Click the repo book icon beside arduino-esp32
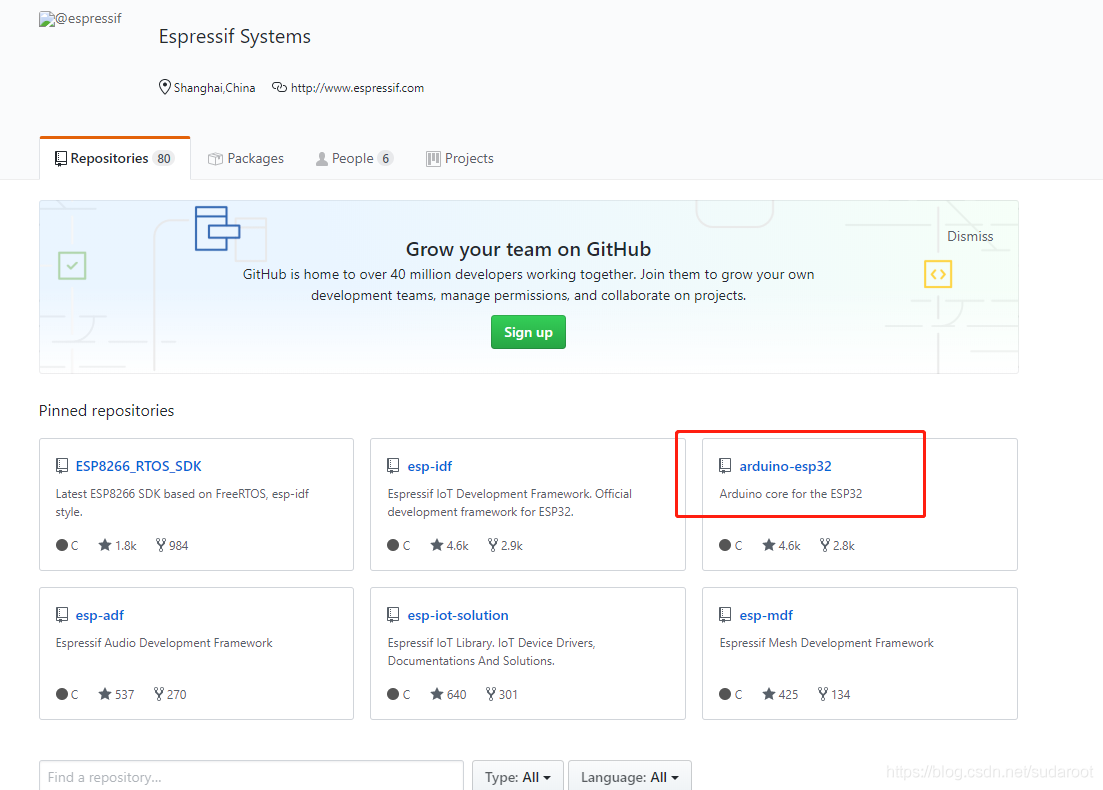The image size is (1103, 790). pos(725,466)
